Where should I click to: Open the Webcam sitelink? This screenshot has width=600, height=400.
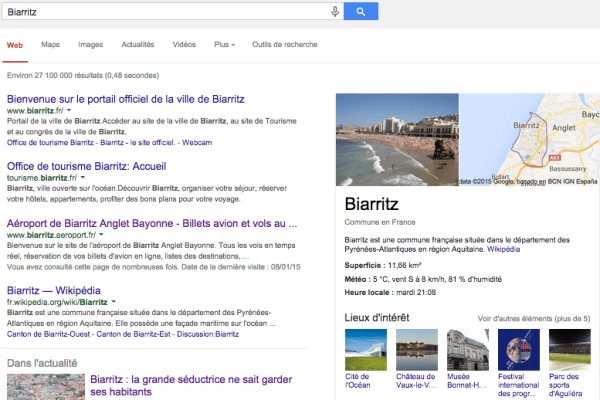197,142
